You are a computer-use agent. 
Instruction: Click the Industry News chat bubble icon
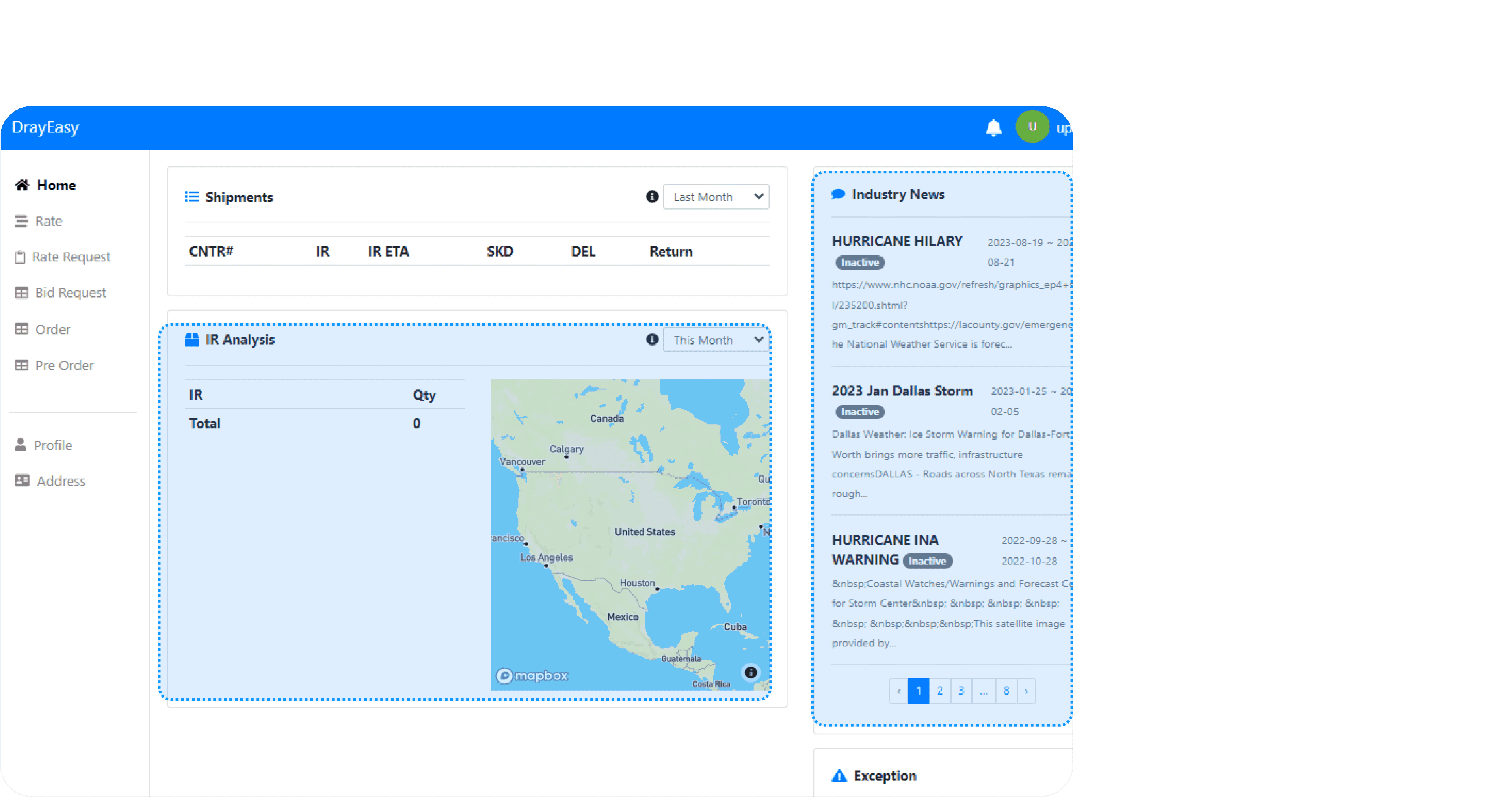pos(838,194)
